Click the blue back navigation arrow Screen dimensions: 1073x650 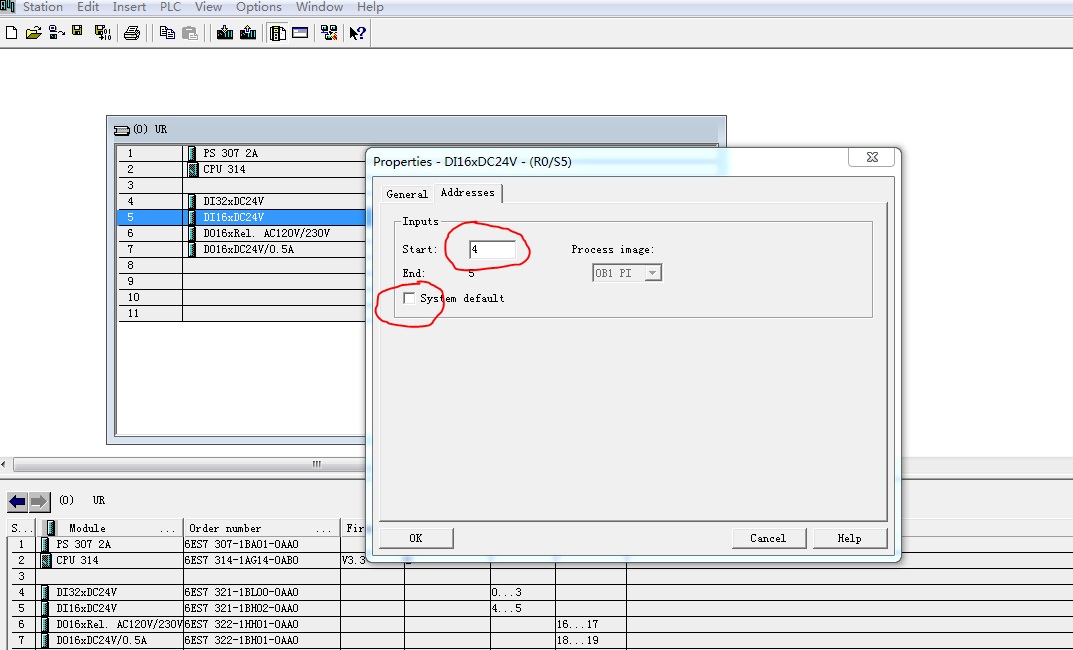pos(17,502)
